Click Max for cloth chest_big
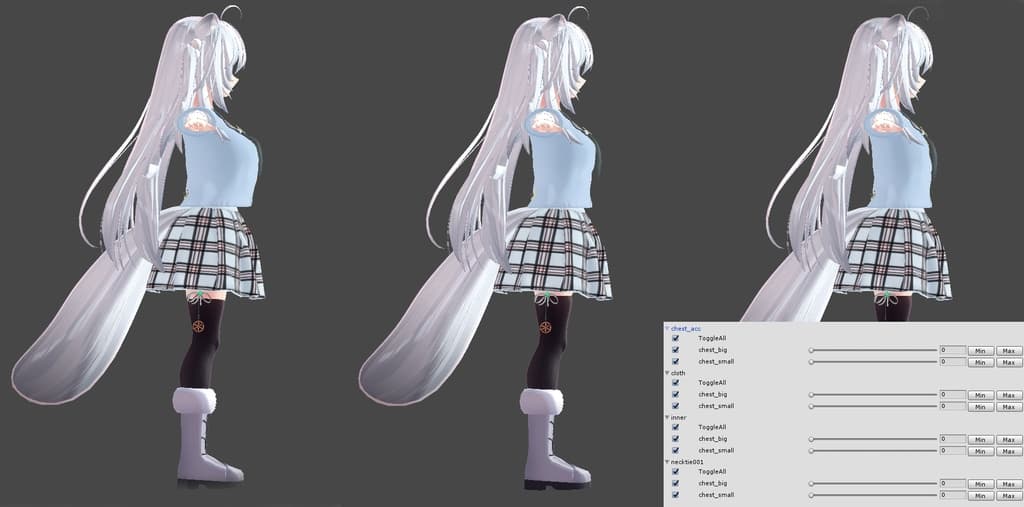Viewport: 1024px width, 507px height. 1008,395
